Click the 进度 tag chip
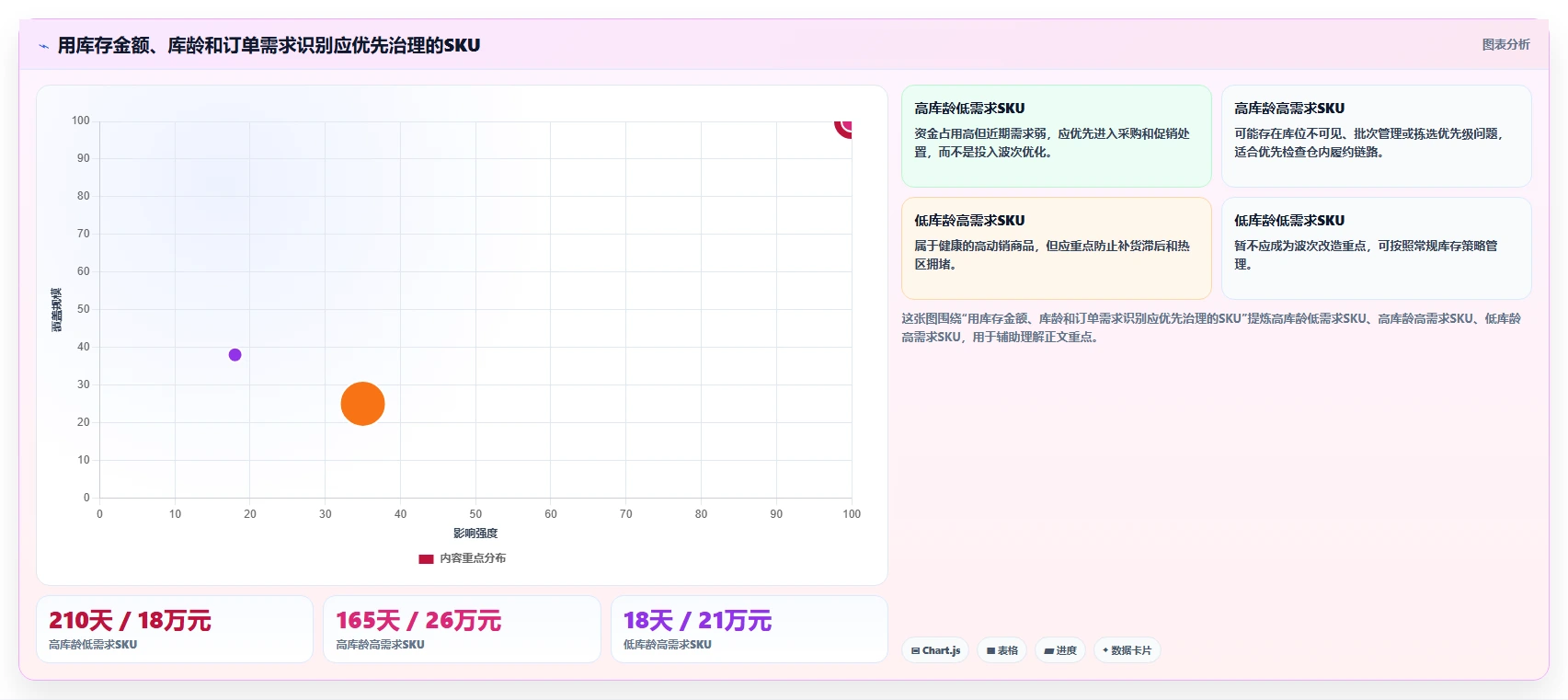 pyautogui.click(x=1059, y=650)
